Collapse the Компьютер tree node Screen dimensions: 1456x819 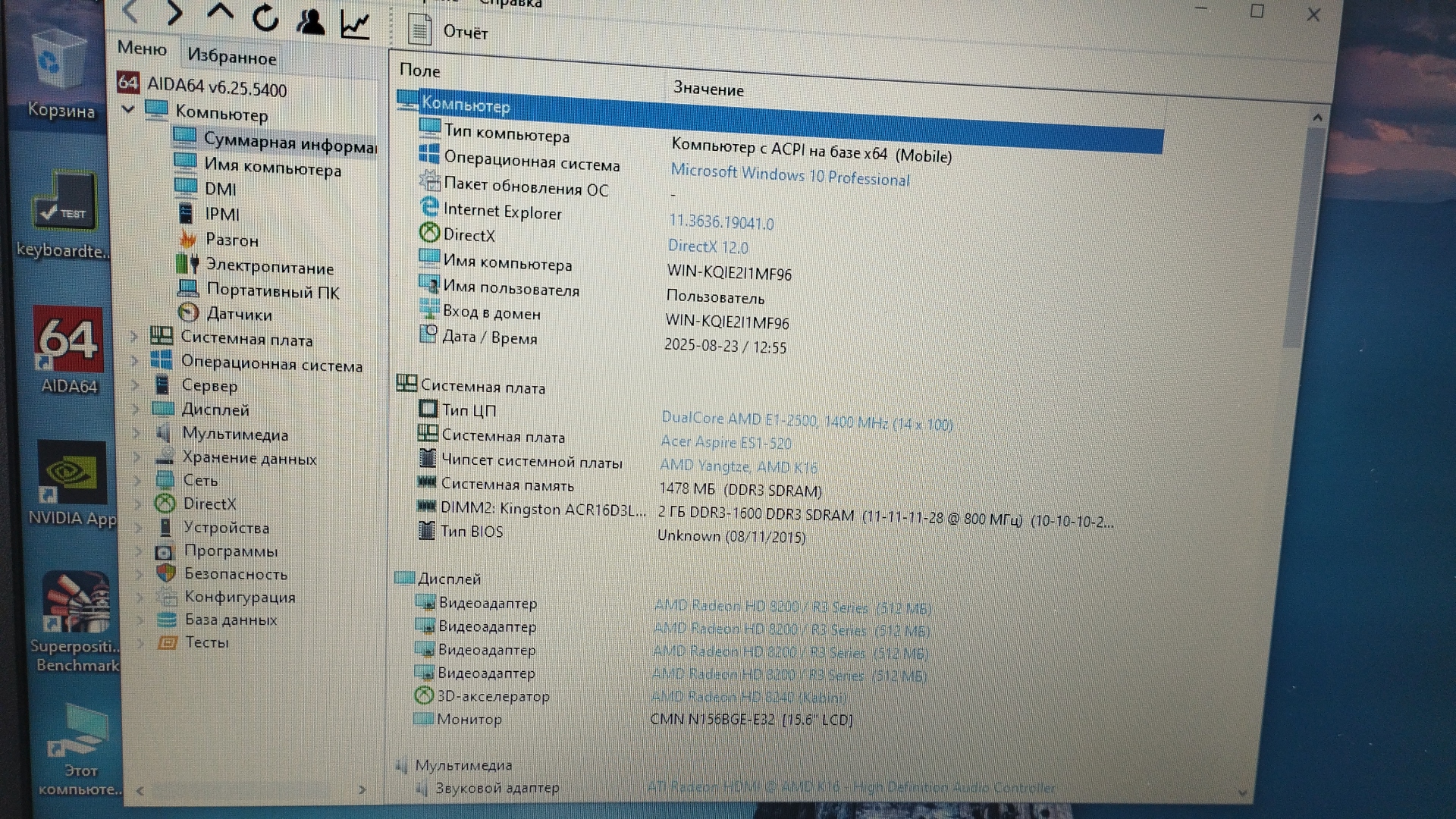(x=128, y=109)
